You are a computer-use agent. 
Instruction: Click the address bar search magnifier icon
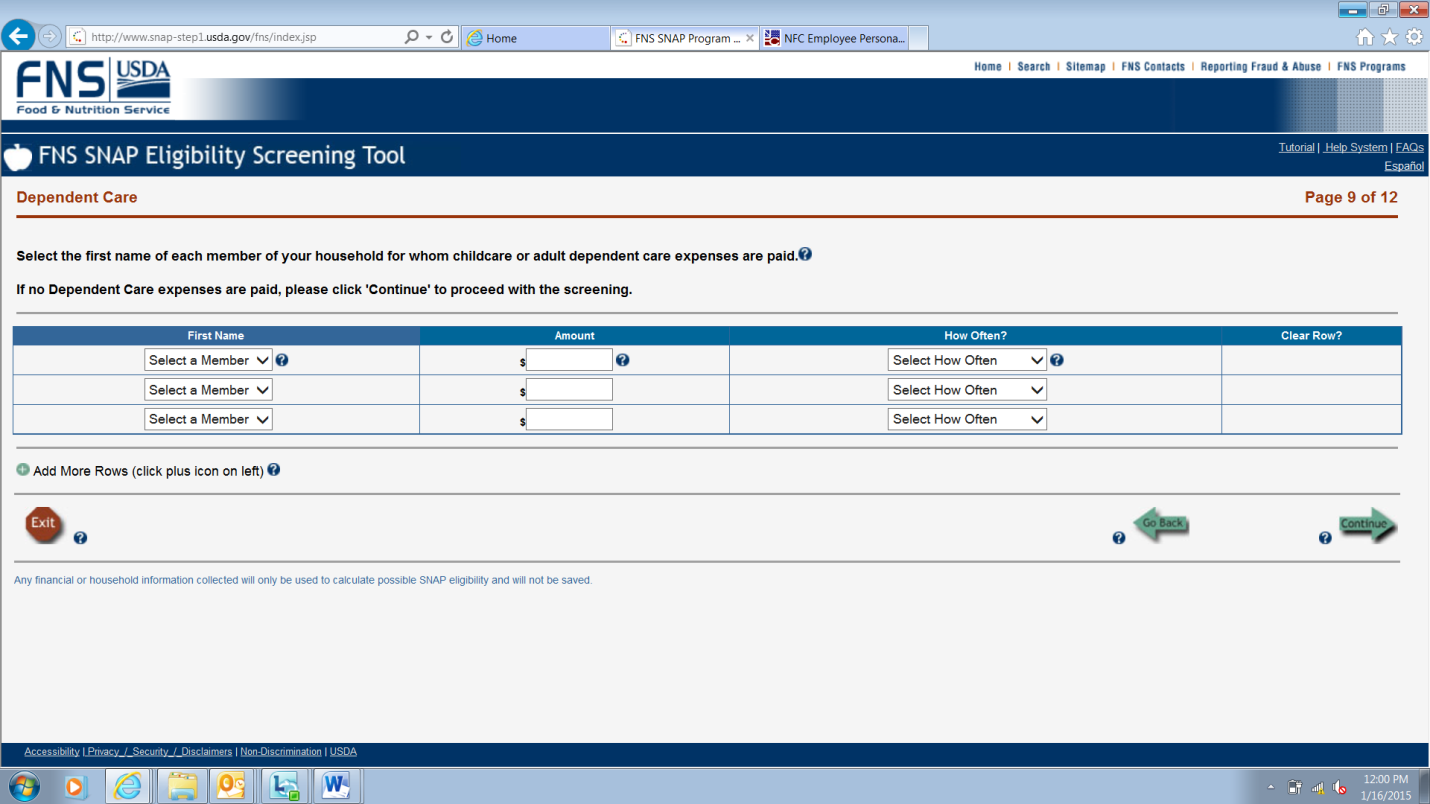point(411,37)
